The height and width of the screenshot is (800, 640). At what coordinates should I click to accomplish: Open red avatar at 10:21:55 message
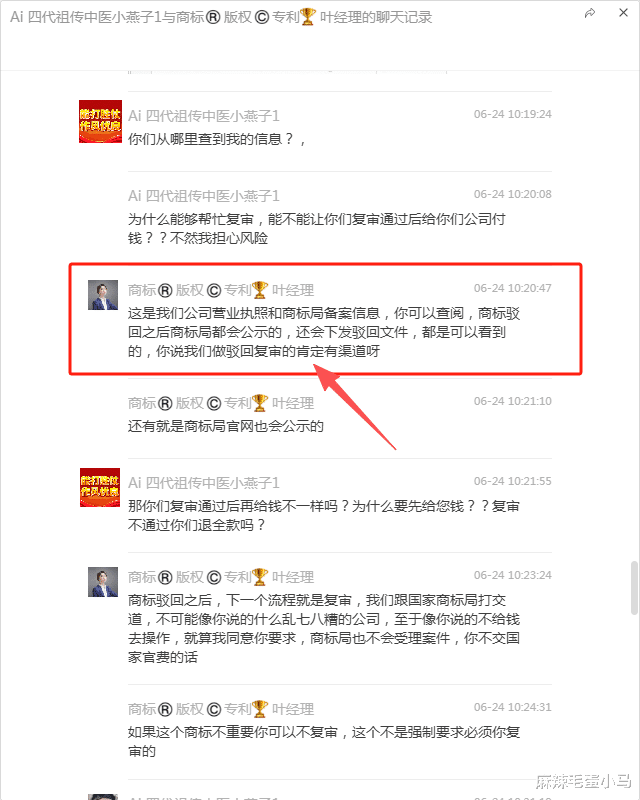(x=100, y=487)
